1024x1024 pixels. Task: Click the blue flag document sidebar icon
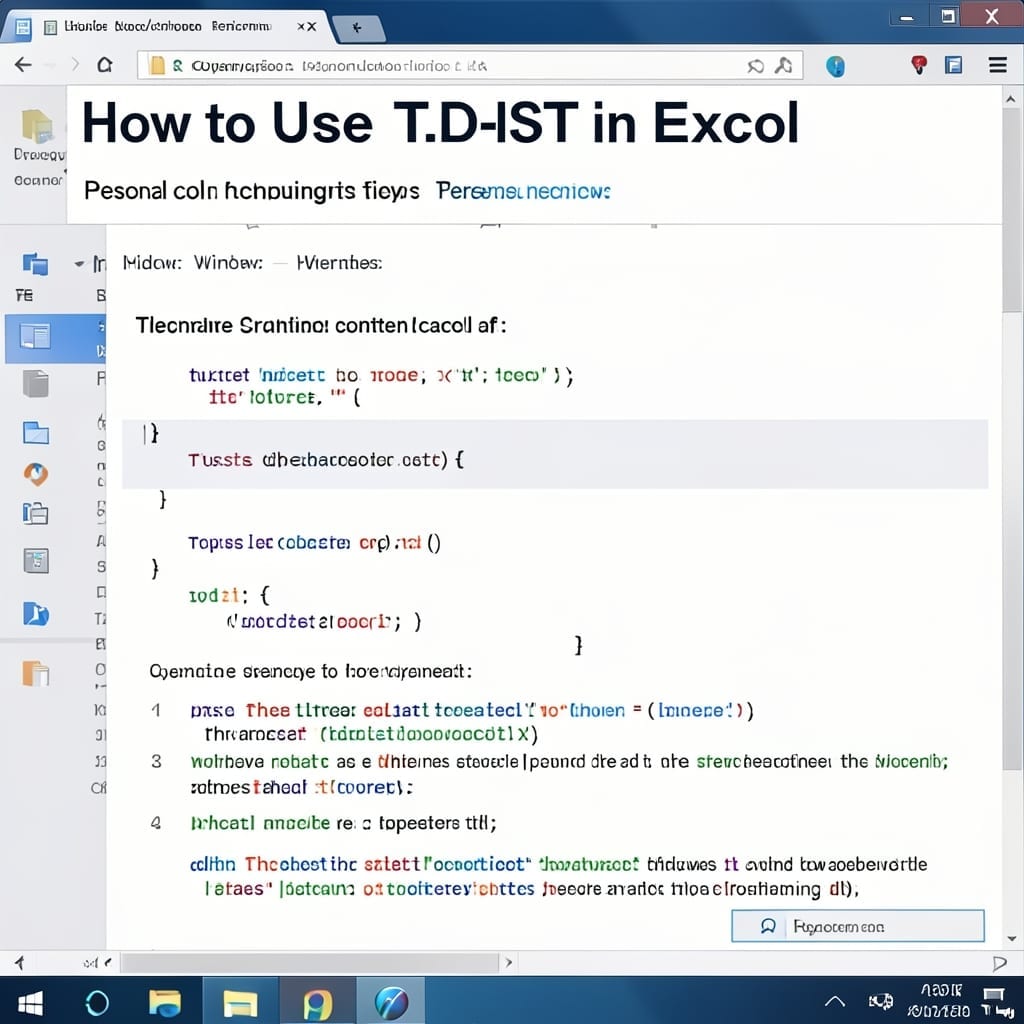tap(36, 614)
